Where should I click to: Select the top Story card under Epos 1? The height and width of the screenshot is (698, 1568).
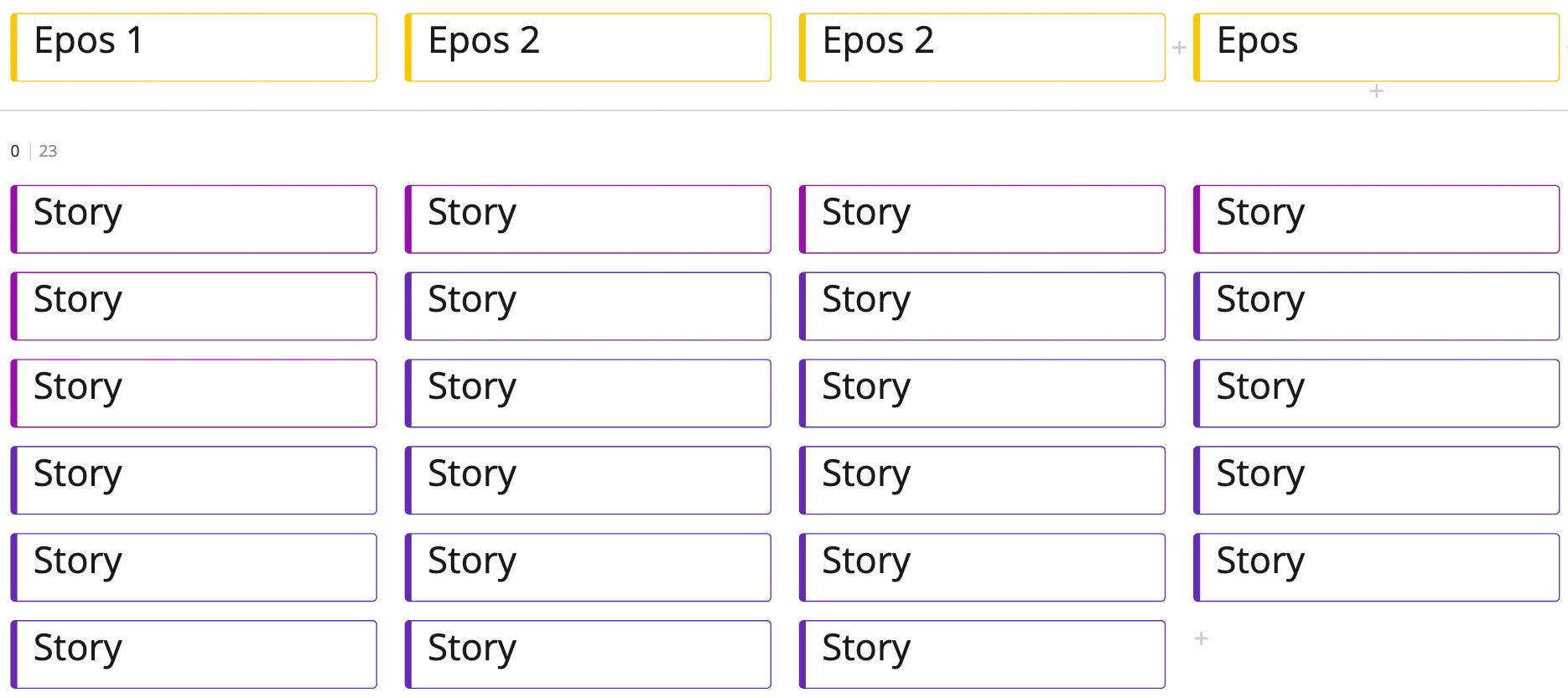194,219
